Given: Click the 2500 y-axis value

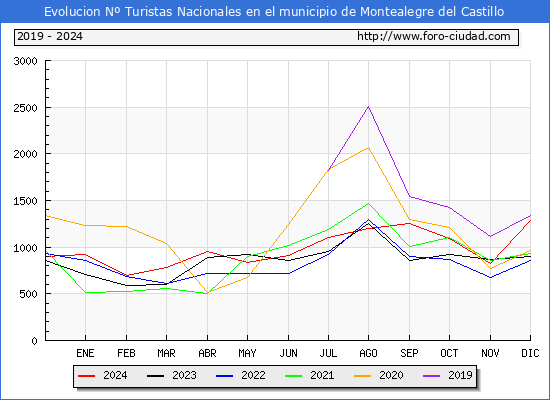Looking at the screenshot, I should (x=25, y=108).
